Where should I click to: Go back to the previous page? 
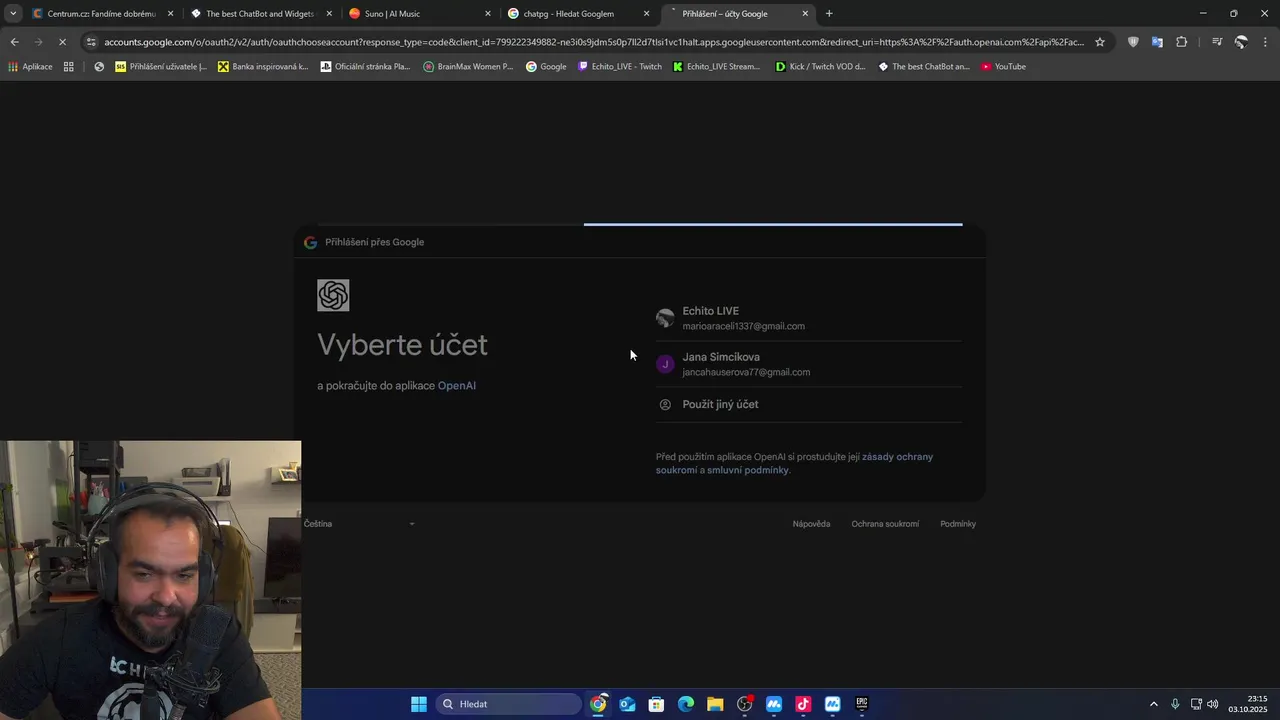[14, 42]
